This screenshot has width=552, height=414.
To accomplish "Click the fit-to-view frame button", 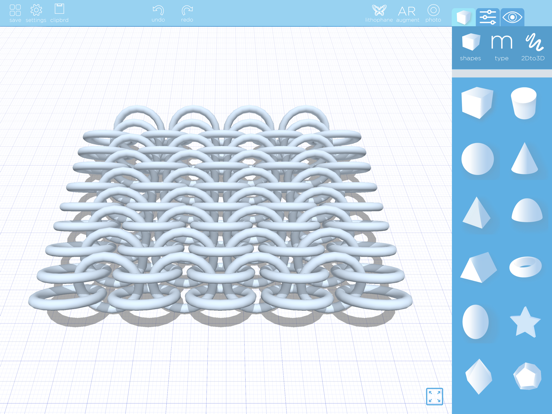I will pyautogui.click(x=434, y=396).
